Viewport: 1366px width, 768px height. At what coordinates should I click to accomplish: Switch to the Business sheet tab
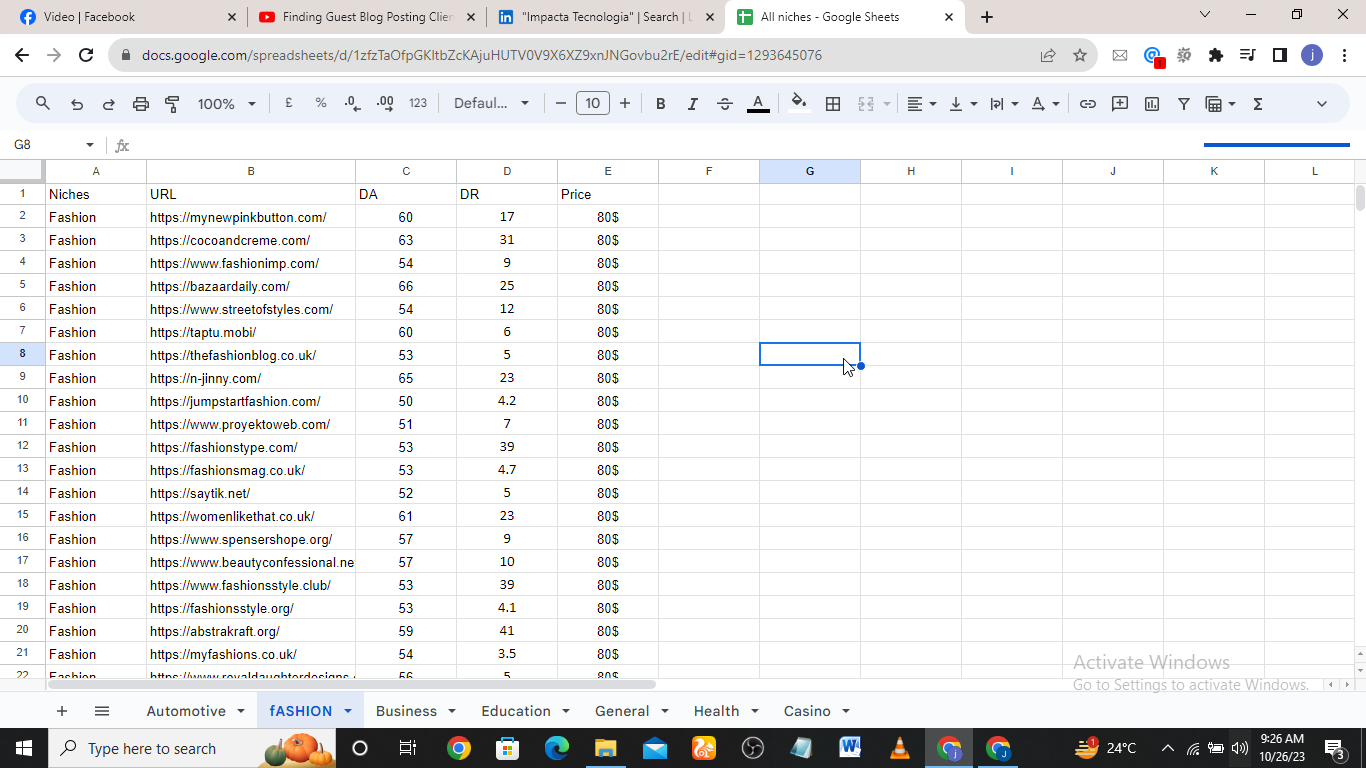point(406,711)
